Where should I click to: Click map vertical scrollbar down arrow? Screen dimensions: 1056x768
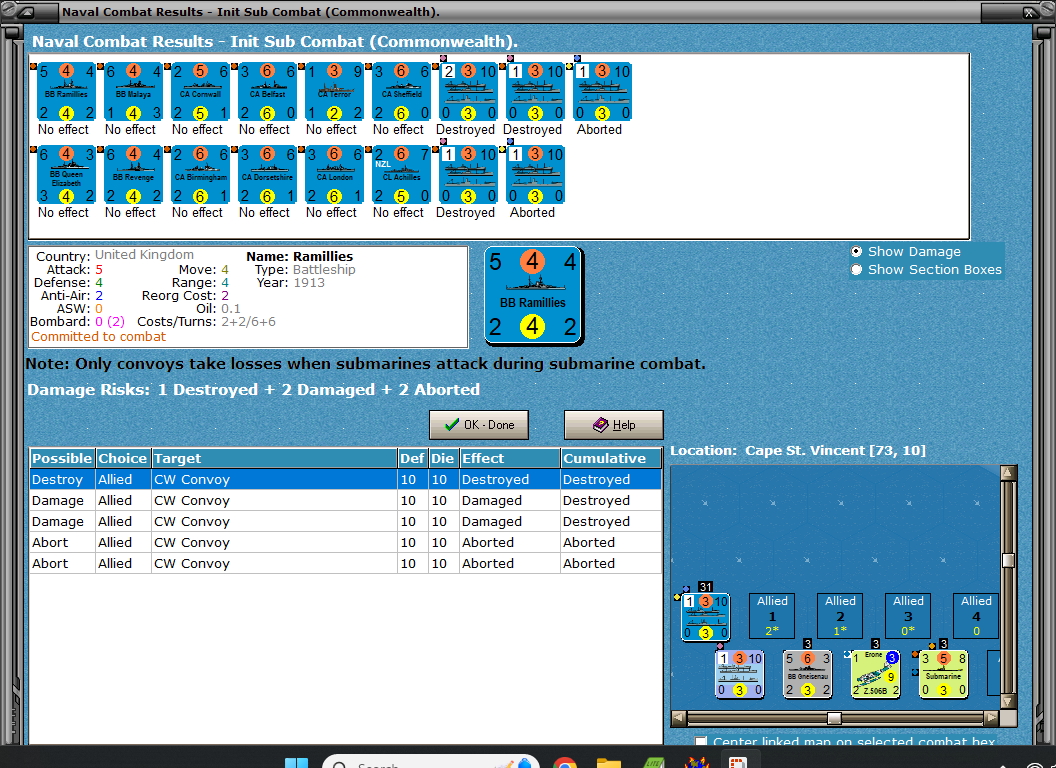1008,701
